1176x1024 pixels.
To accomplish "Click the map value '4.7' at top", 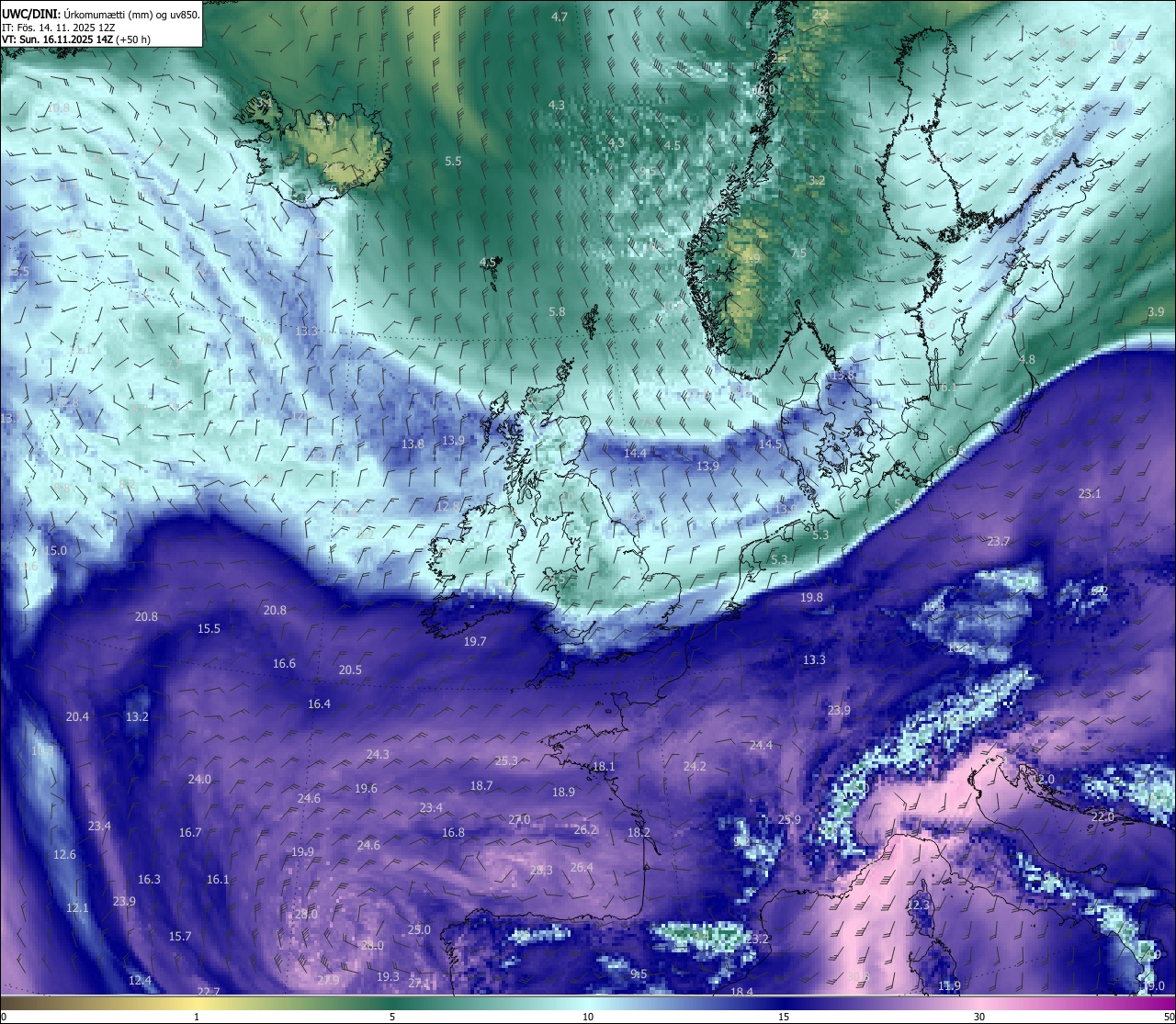I will 560,17.
